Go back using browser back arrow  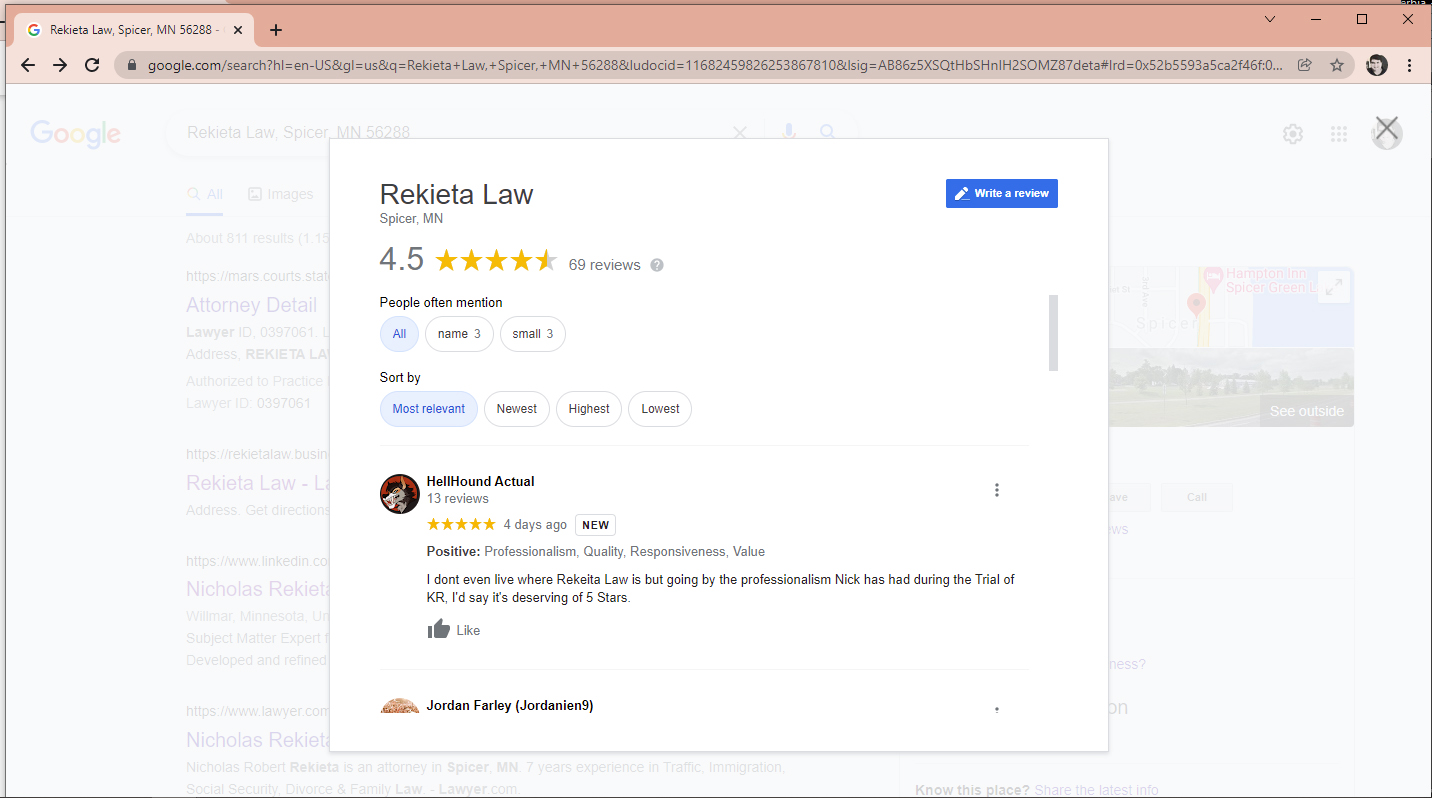tap(28, 65)
